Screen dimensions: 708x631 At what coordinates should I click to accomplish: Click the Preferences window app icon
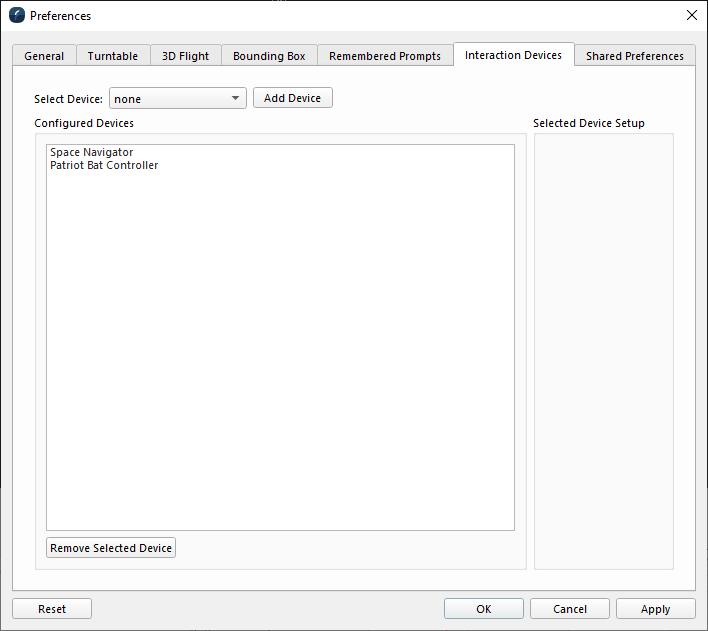pos(17,15)
